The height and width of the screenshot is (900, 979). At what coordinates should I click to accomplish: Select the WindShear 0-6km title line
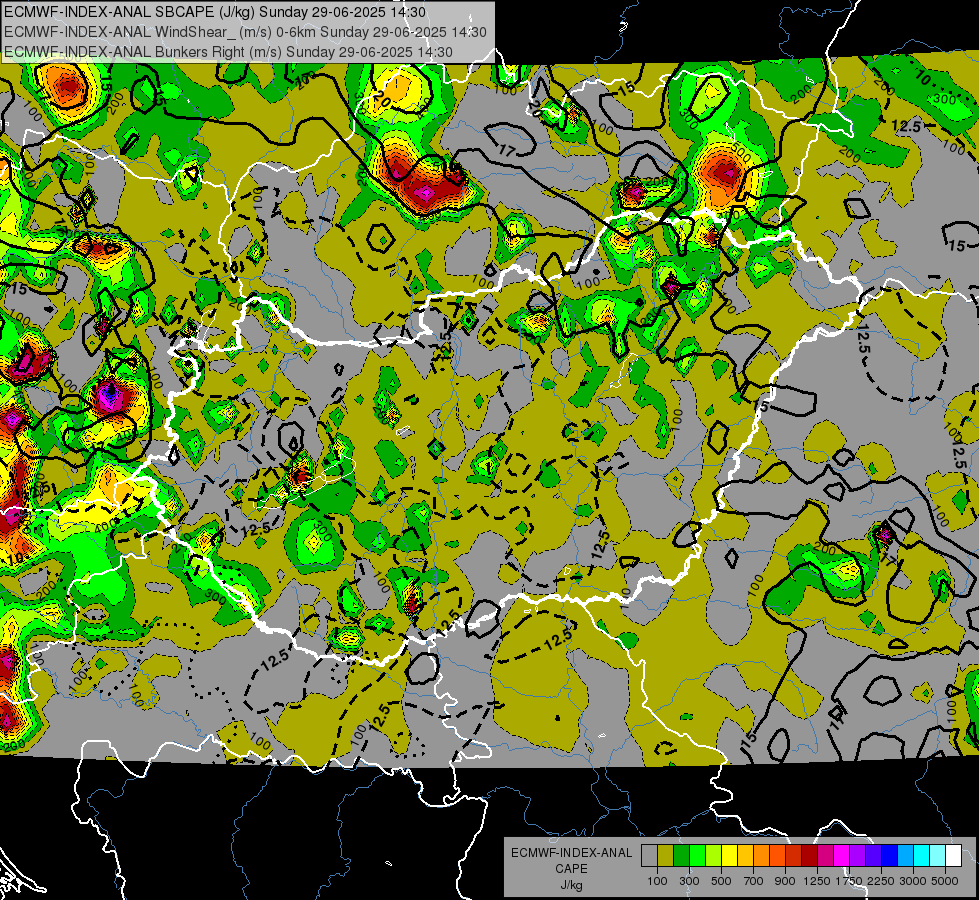pos(245,31)
